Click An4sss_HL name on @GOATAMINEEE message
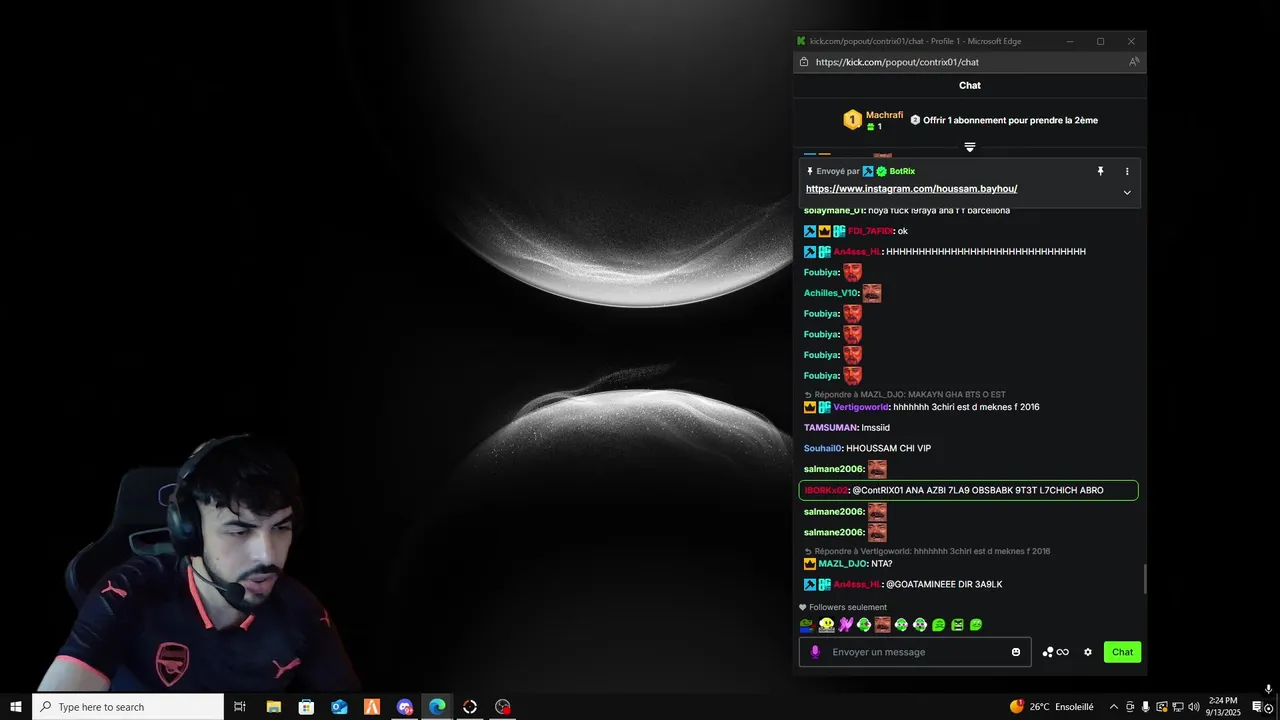1280x720 pixels. (857, 584)
